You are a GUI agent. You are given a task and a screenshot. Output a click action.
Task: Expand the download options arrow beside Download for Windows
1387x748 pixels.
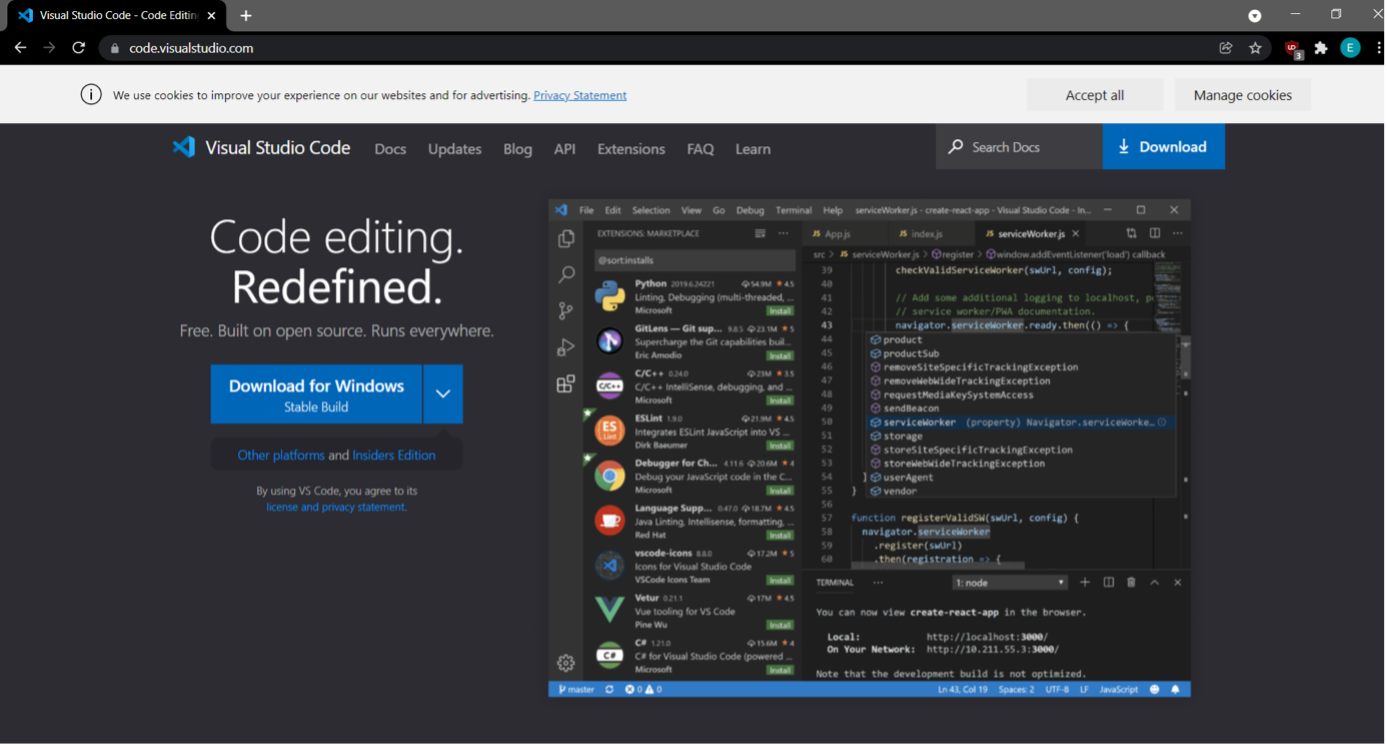(443, 394)
